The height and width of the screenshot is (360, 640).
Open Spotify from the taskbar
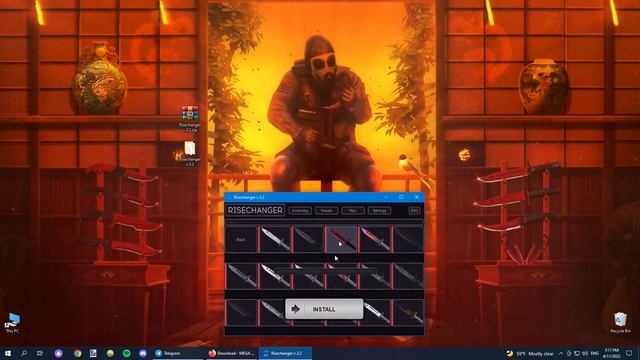(x=127, y=353)
